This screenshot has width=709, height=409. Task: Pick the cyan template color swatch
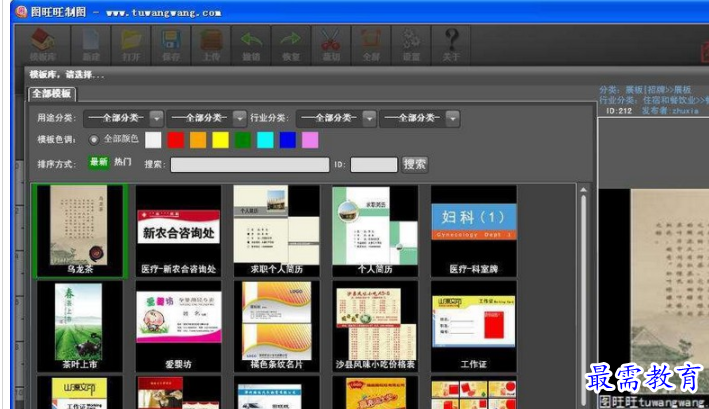(265, 140)
